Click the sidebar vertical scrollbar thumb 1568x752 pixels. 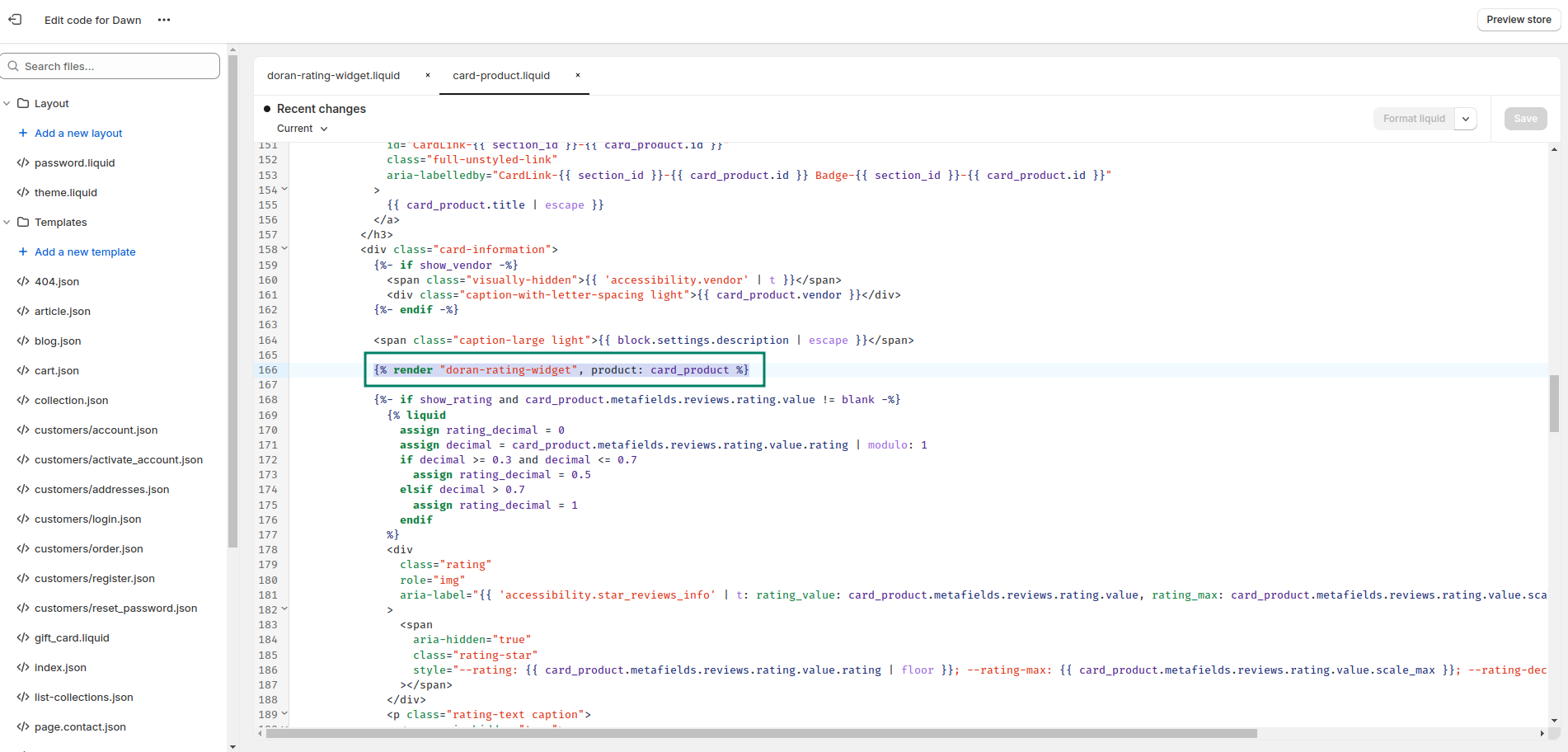click(x=232, y=301)
